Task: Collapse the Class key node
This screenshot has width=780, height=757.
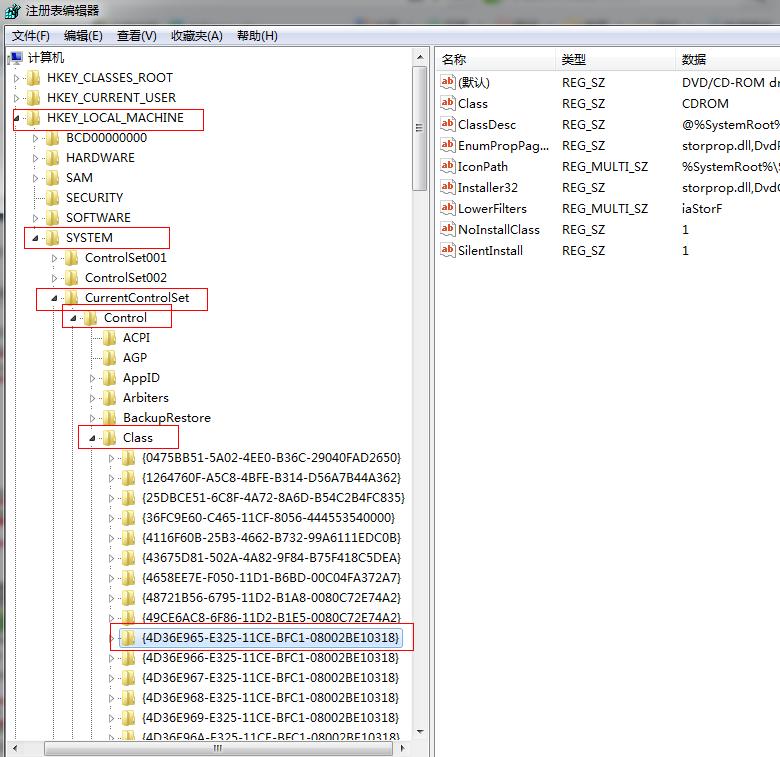Action: [x=92, y=438]
